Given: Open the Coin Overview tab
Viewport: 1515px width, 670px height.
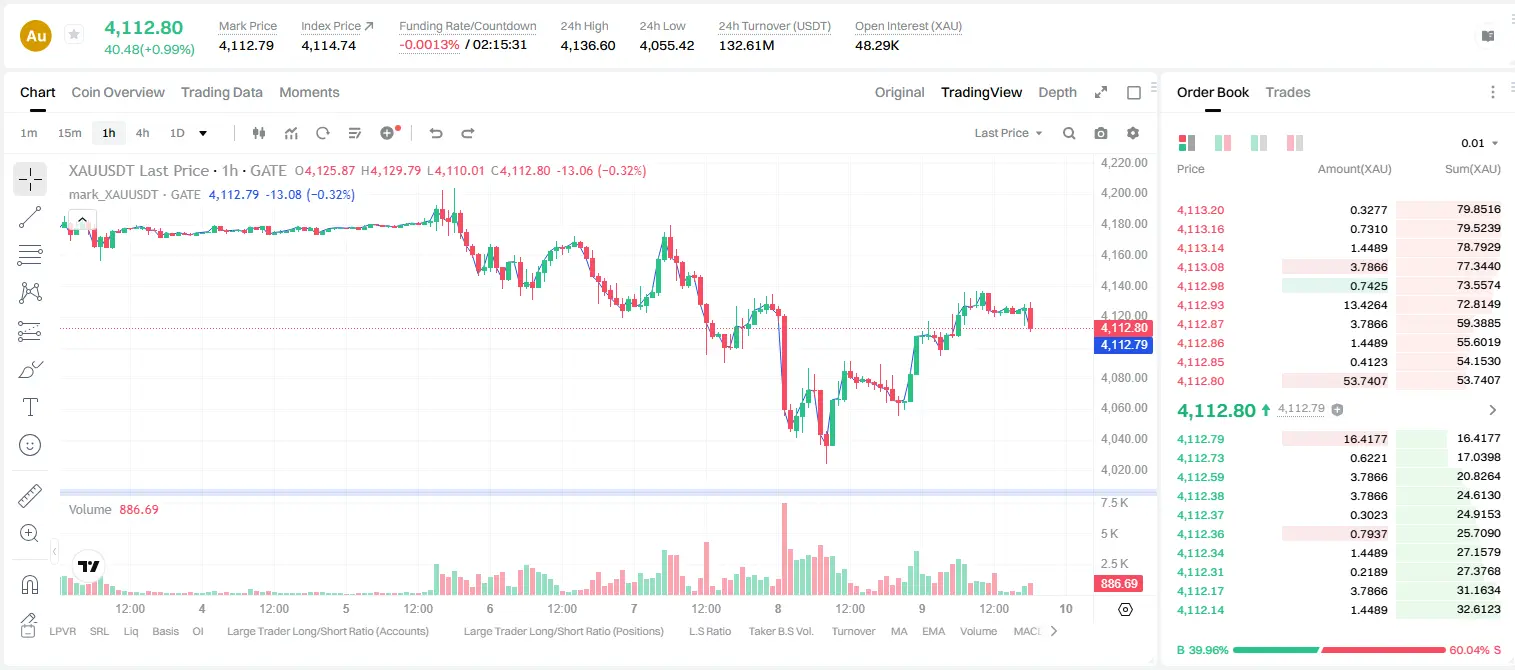Looking at the screenshot, I should (118, 92).
